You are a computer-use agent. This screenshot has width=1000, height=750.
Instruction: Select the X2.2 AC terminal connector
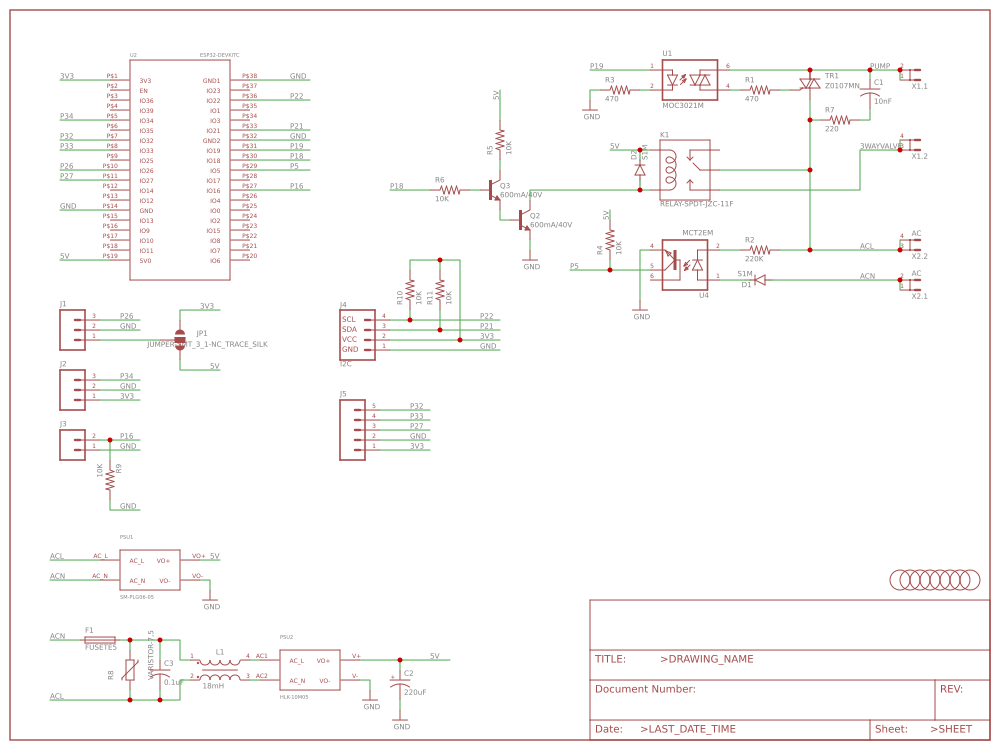click(911, 244)
